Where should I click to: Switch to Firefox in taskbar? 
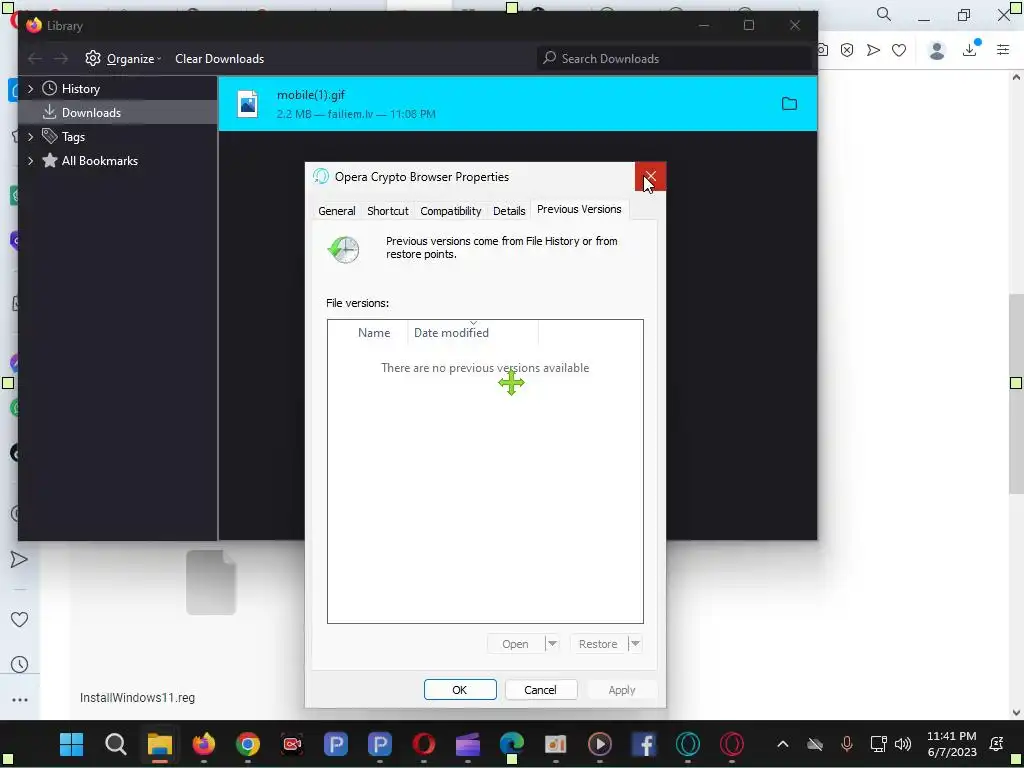(204, 744)
